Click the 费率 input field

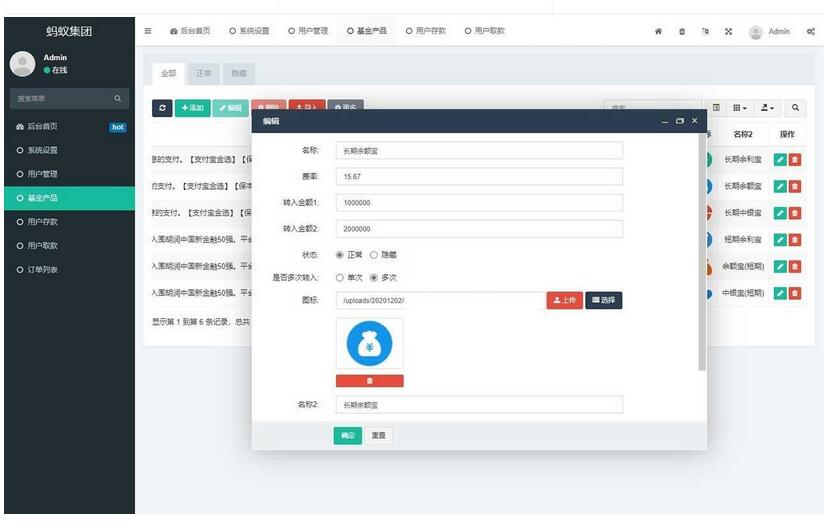[479, 176]
